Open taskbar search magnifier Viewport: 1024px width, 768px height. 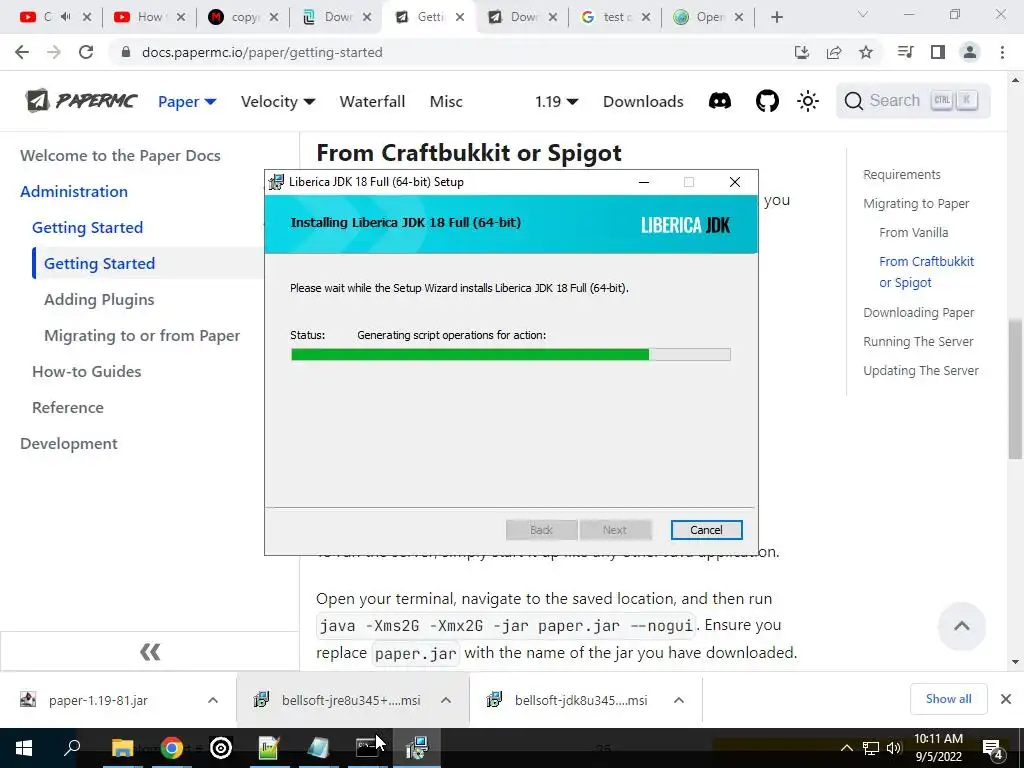tap(72, 748)
